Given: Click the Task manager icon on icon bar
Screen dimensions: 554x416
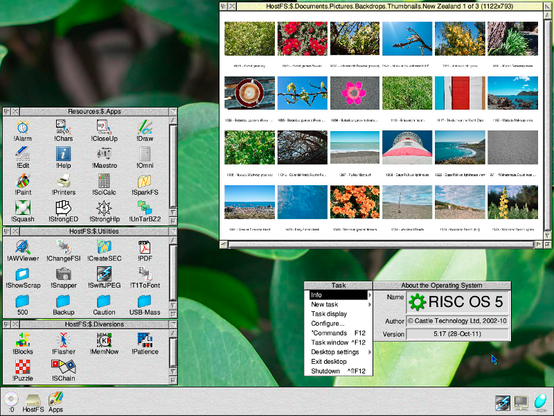Looking at the screenshot, I should [541, 402].
